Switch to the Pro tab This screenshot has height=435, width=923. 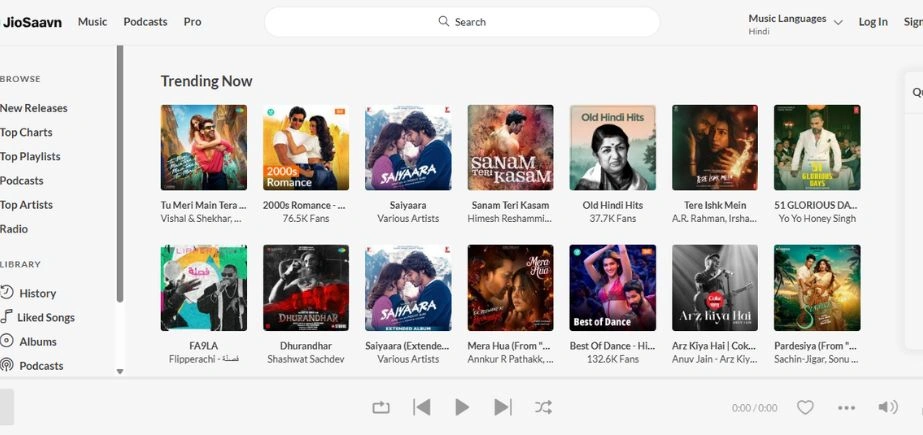click(x=192, y=21)
